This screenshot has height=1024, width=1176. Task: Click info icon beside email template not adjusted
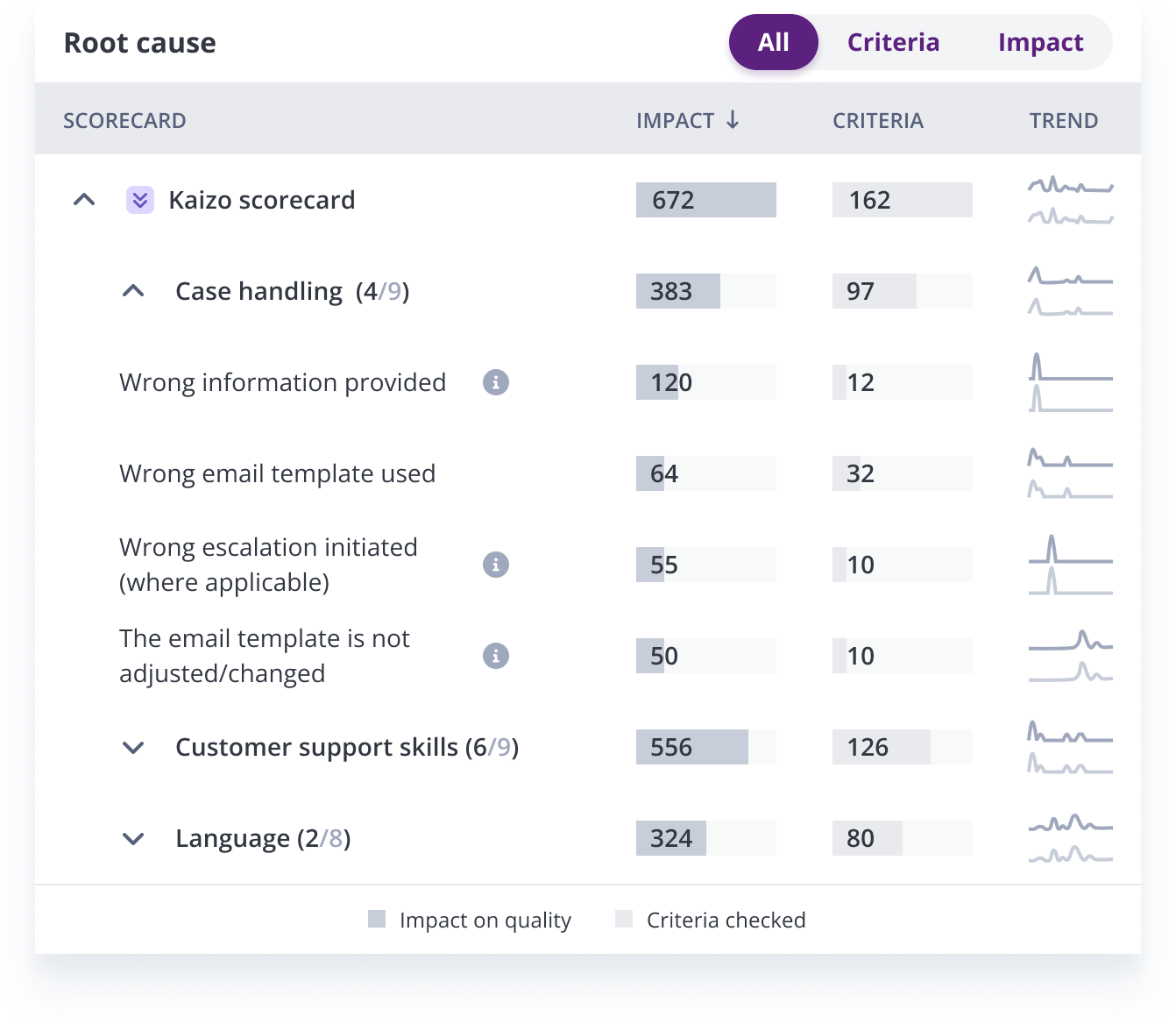[x=496, y=656]
